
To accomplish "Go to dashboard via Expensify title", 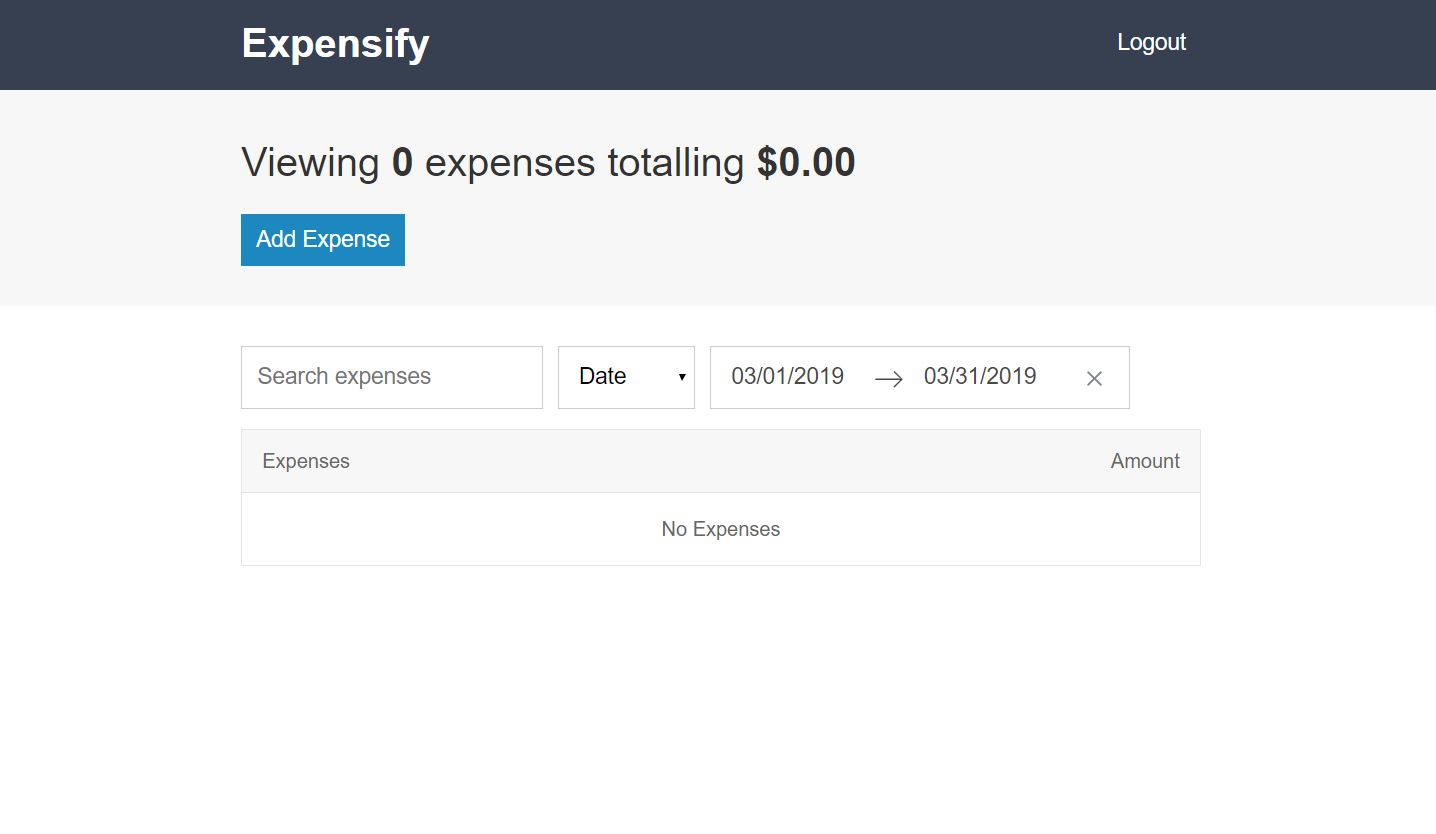I will 335,43.
